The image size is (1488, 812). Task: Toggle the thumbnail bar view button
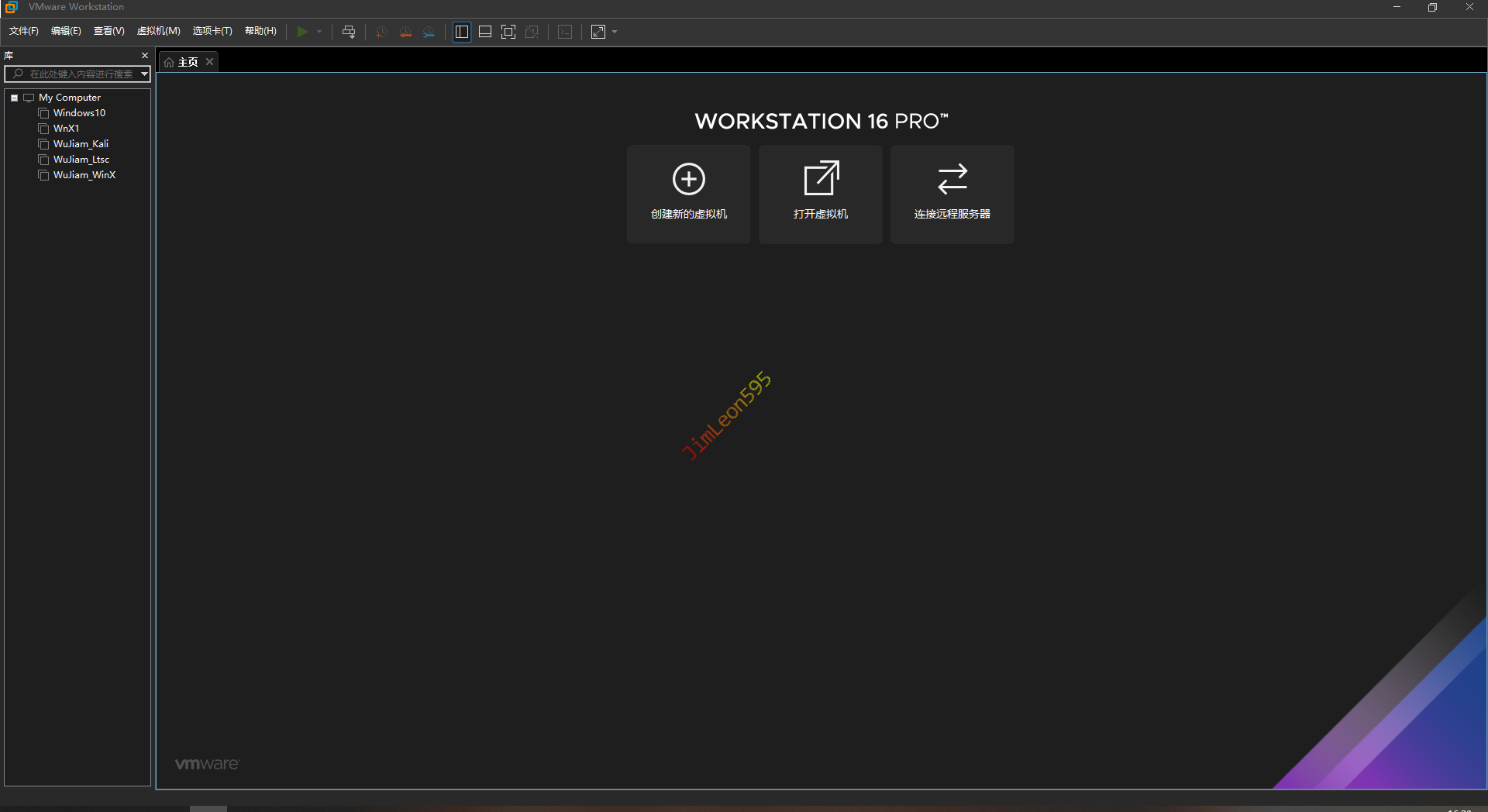pyautogui.click(x=485, y=32)
